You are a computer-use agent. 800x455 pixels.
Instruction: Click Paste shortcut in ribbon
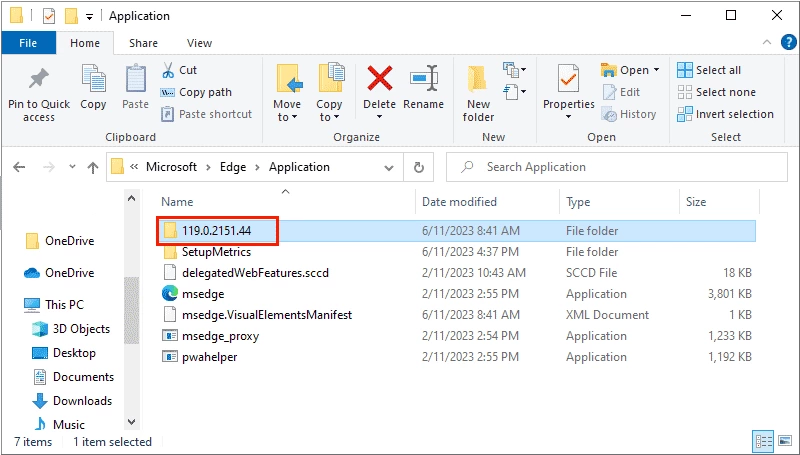click(207, 114)
